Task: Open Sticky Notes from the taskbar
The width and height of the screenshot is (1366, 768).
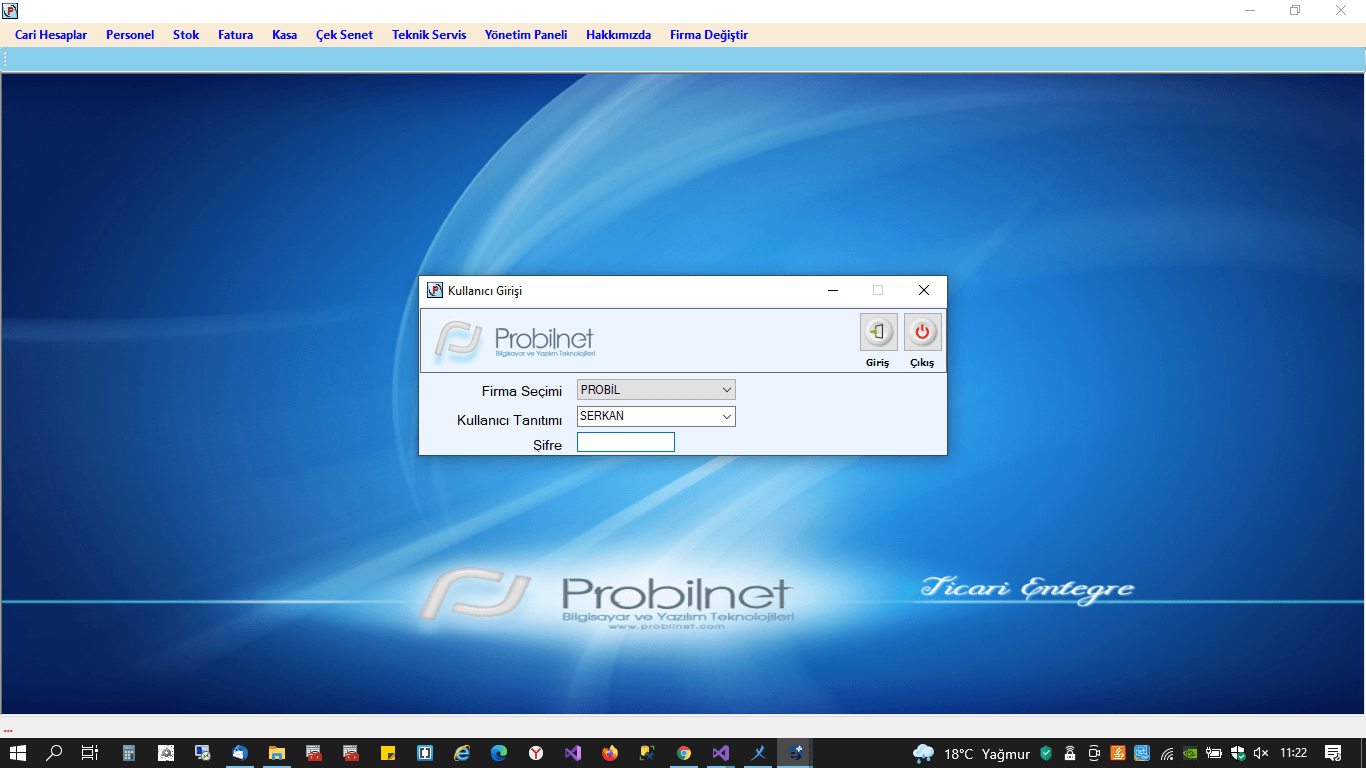Action: click(387, 753)
